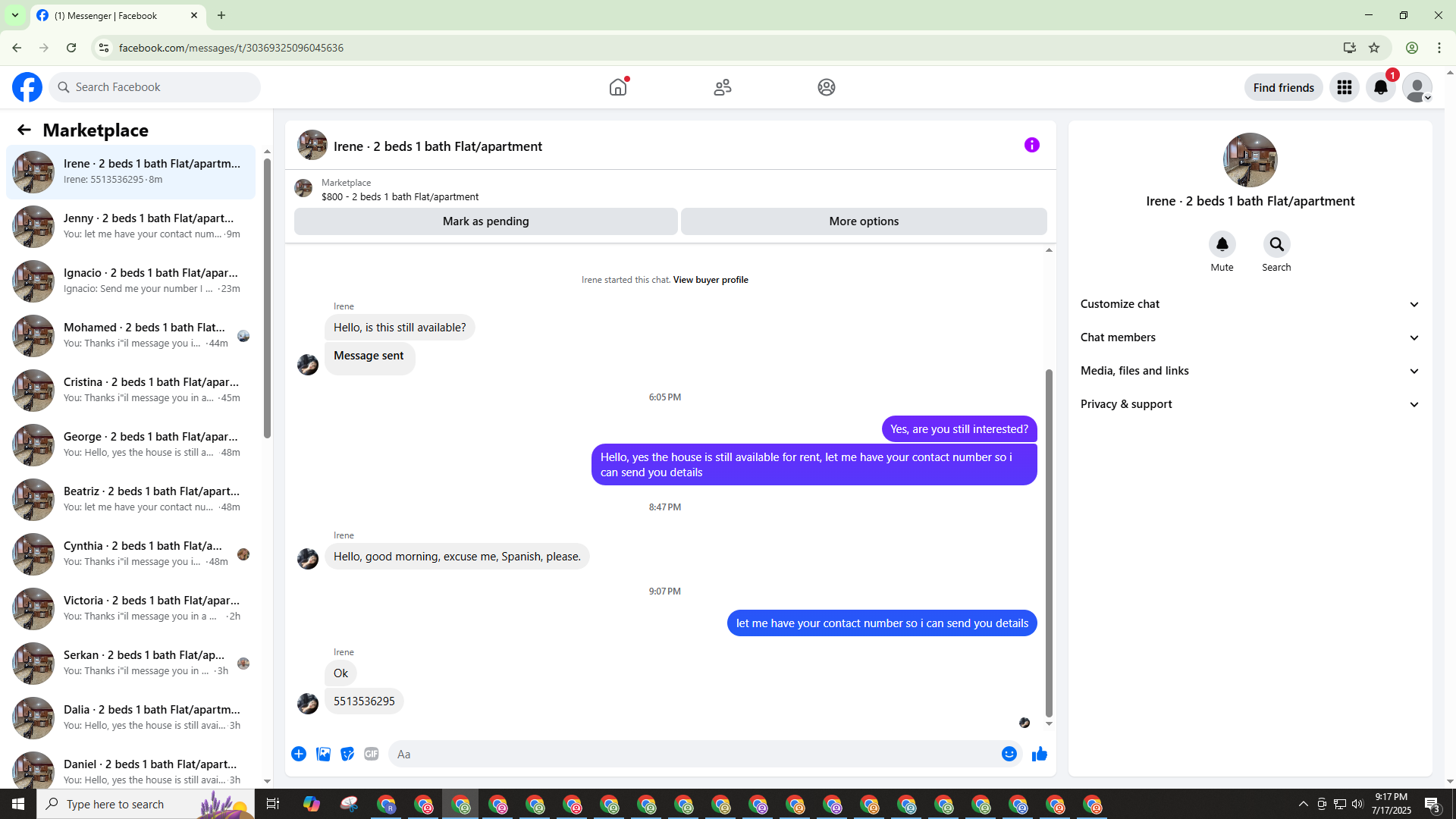Open Mohamed's apartment conversation

click(130, 335)
